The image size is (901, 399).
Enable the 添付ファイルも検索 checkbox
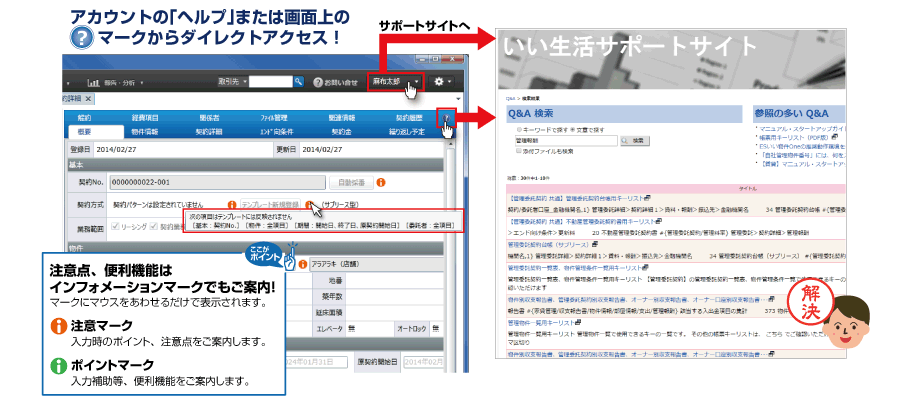pos(519,152)
